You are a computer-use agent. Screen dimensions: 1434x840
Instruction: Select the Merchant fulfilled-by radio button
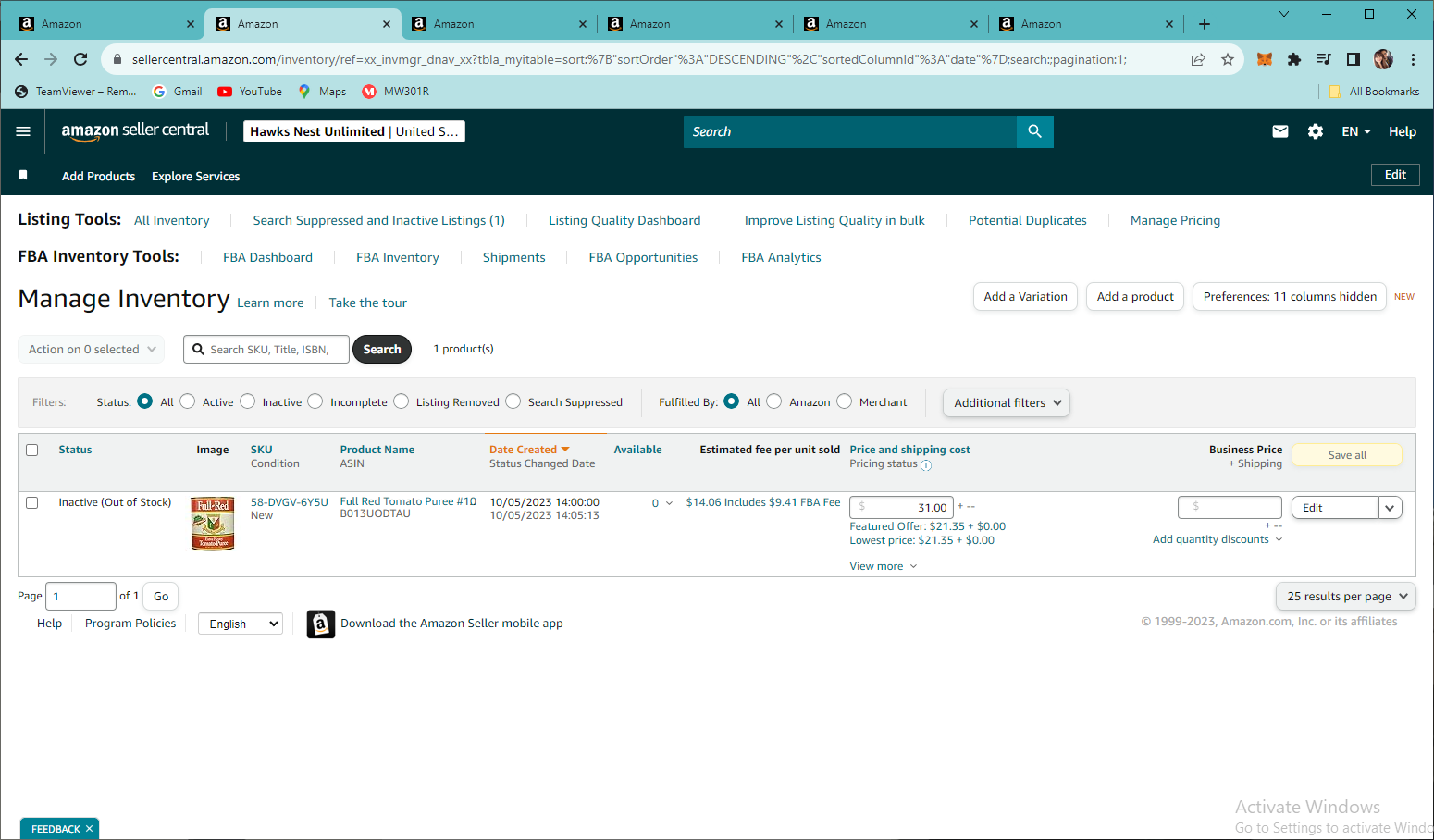845,401
